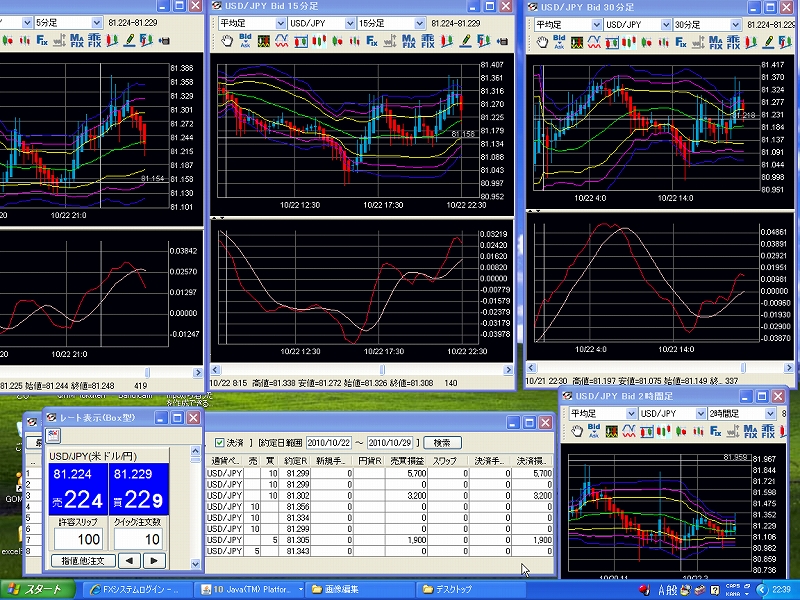Click スワップ column header
This screenshot has height=600, width=800.
(448, 461)
